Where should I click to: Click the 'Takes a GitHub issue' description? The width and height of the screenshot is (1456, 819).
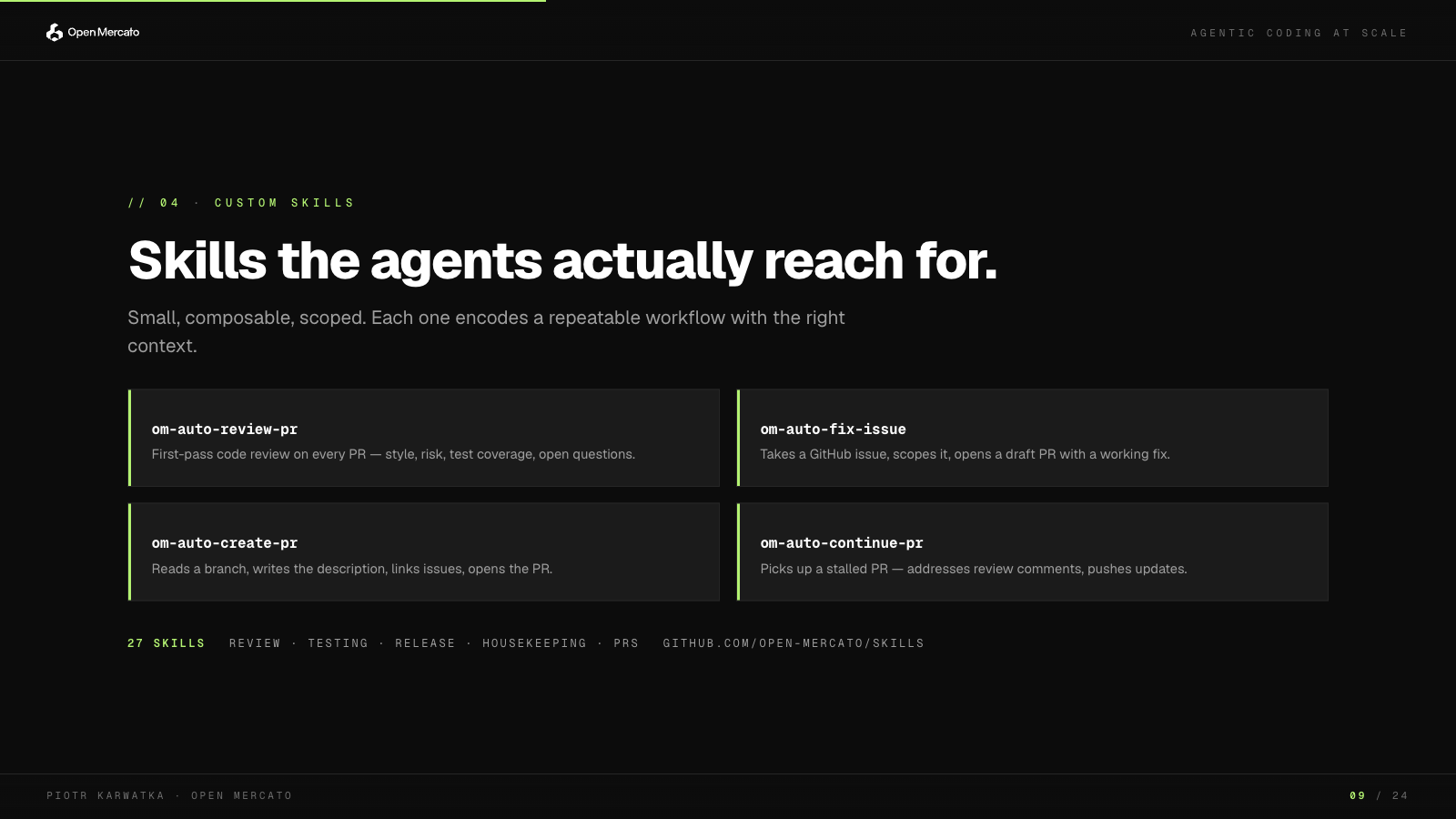[x=965, y=454]
